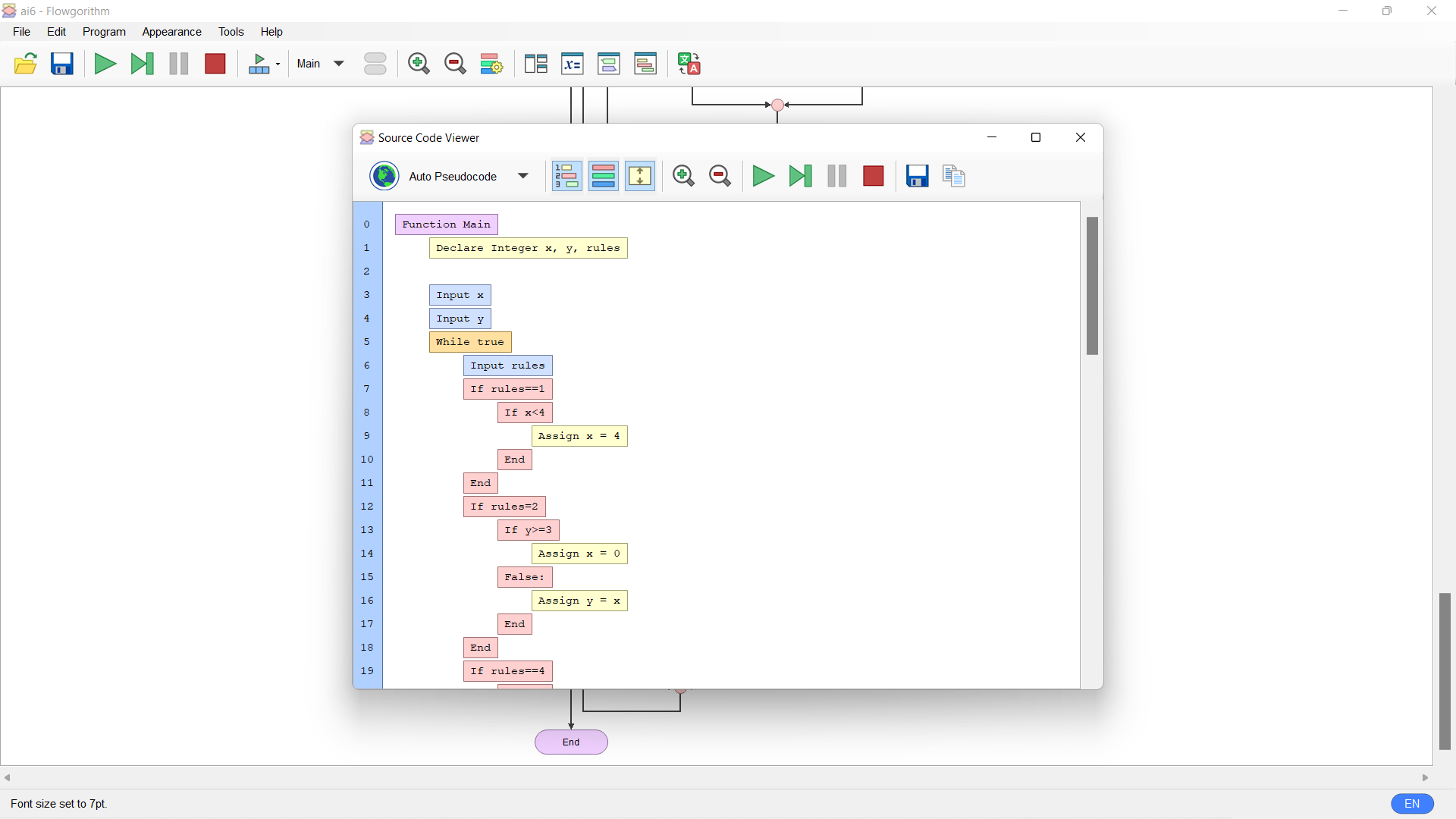Select the 'Assign x = 0' code line
The height and width of the screenshot is (819, 1456).
tap(579, 554)
